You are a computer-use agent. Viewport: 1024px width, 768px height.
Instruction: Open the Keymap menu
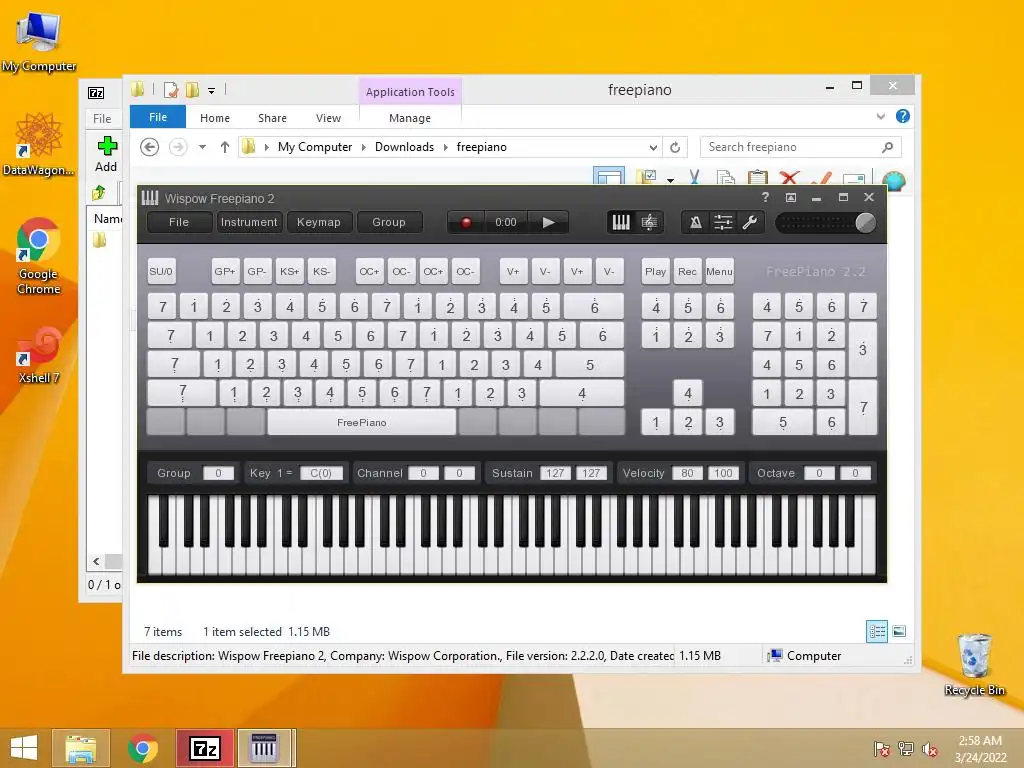[x=319, y=222]
